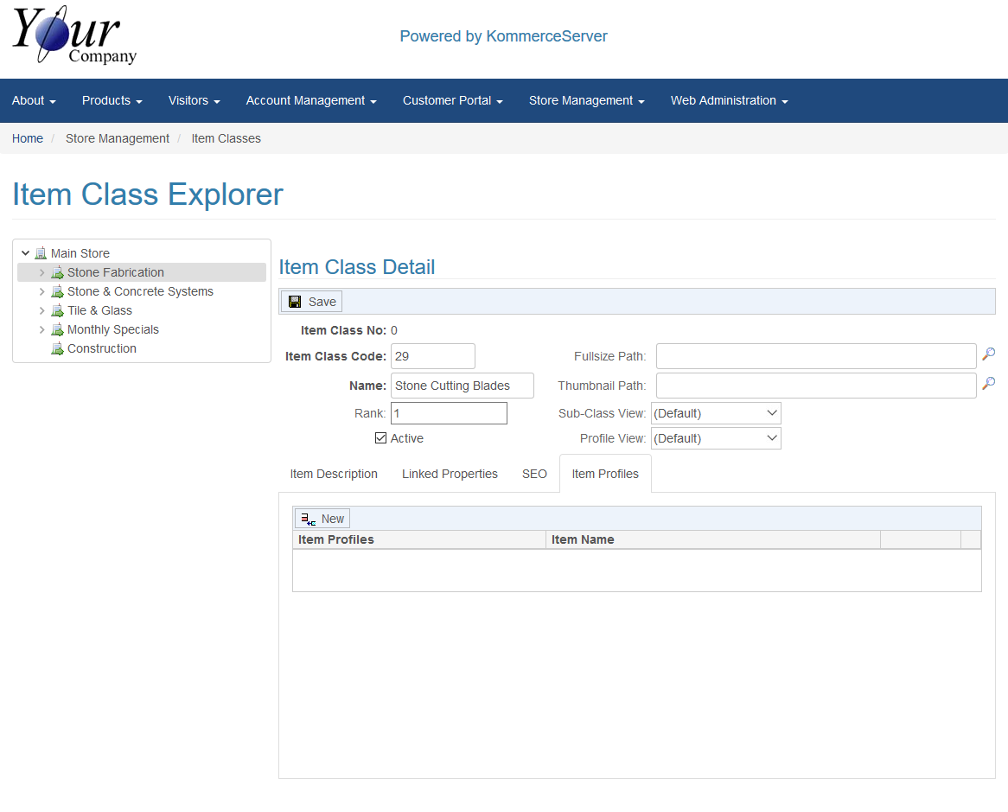Click the Your Company logo

pos(74,36)
